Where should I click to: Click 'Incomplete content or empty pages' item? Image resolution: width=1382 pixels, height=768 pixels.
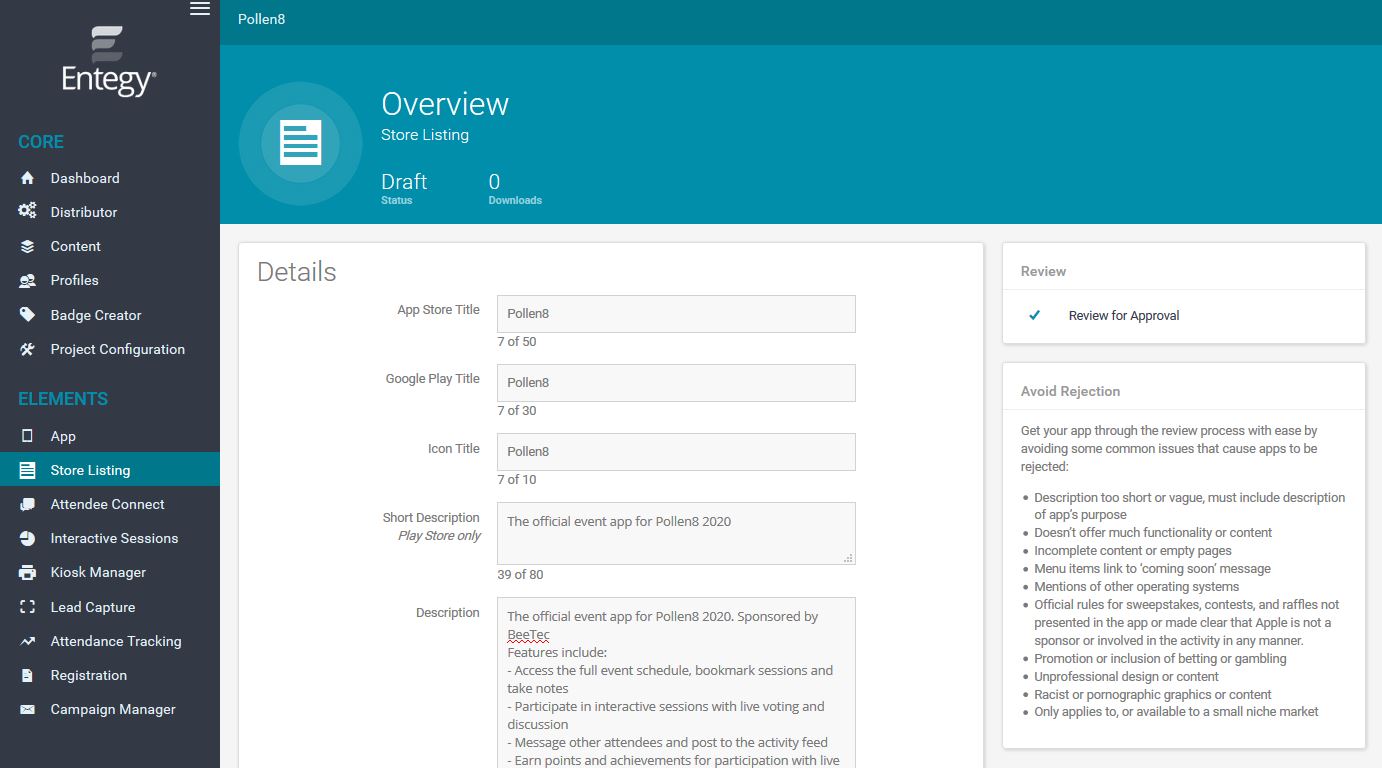pos(1133,551)
